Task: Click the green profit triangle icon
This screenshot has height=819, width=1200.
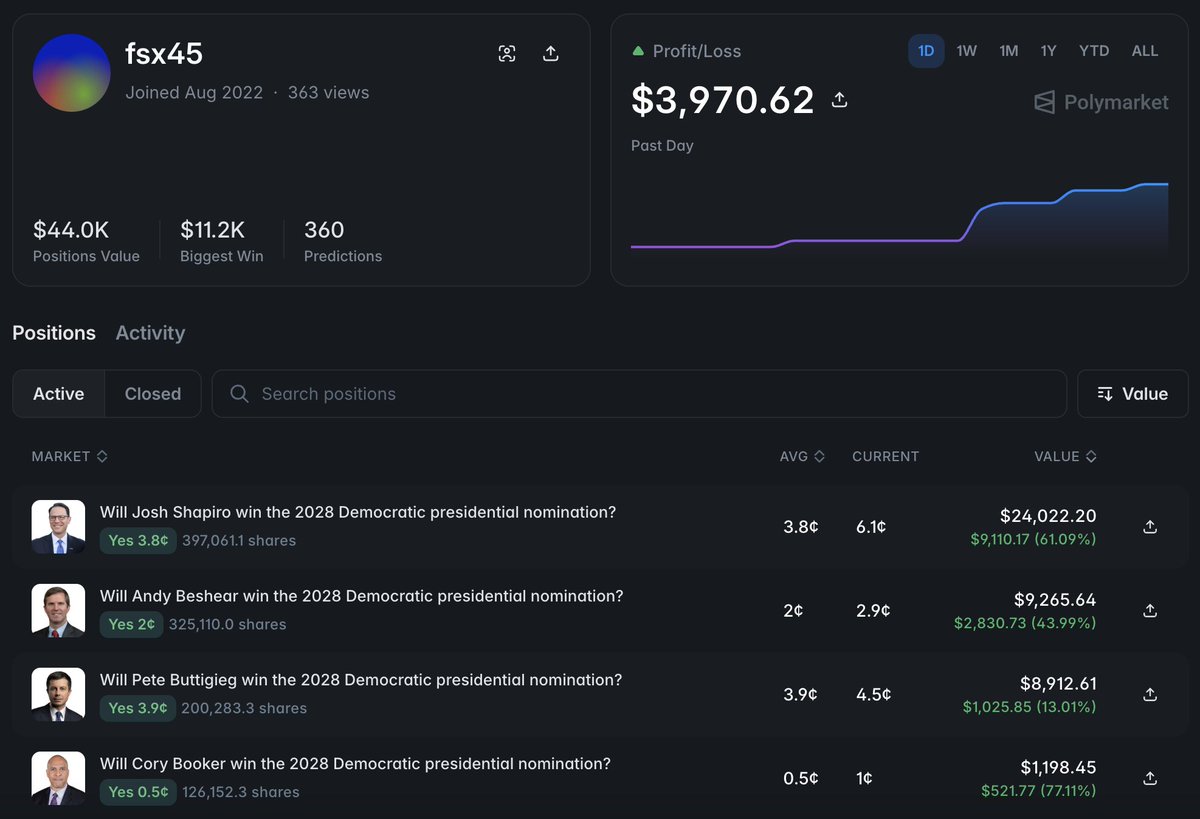Action: pos(638,51)
